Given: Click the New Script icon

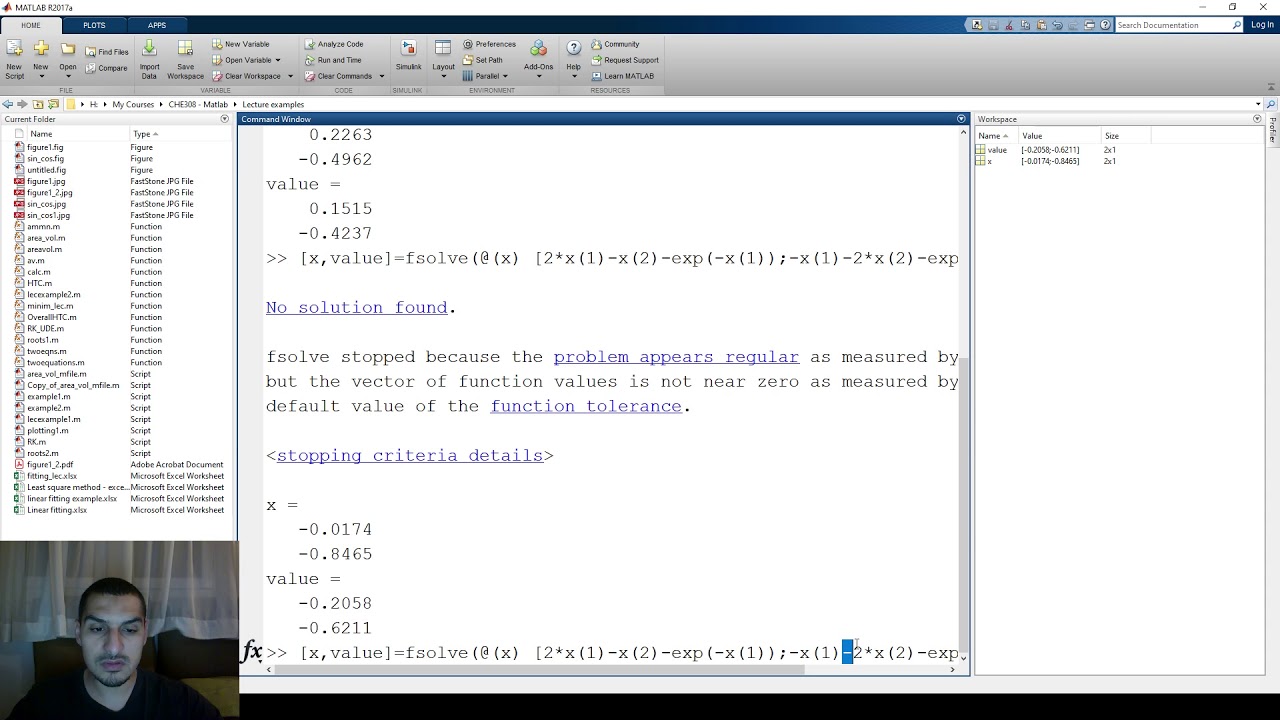Looking at the screenshot, I should click(14, 49).
